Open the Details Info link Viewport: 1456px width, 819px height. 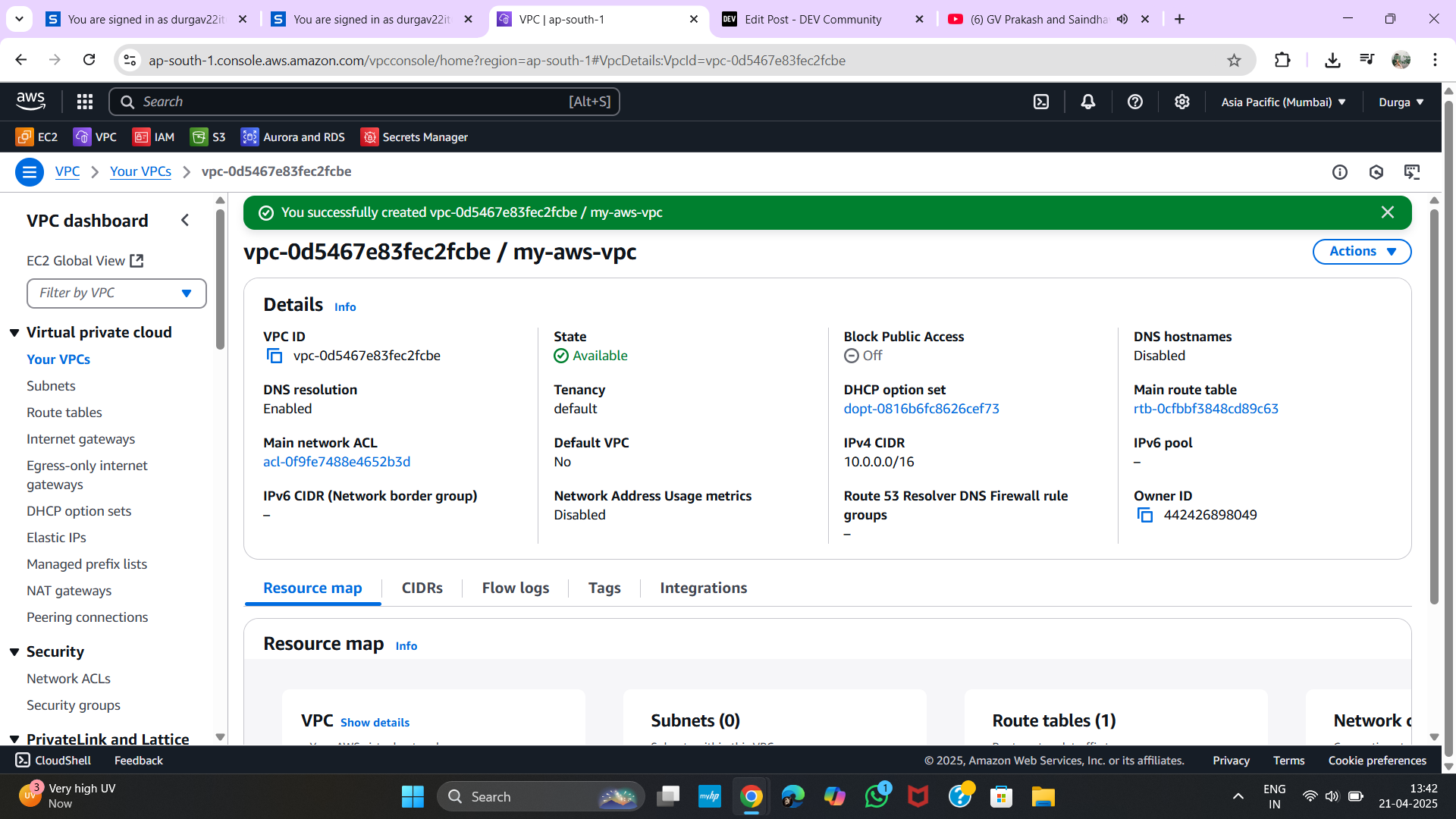[345, 307]
